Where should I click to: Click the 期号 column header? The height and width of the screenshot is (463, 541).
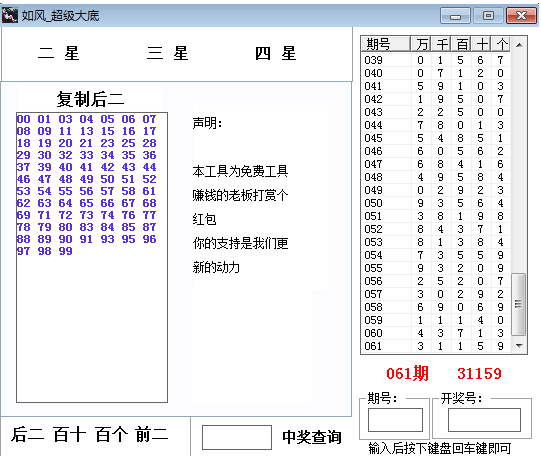tap(386, 44)
